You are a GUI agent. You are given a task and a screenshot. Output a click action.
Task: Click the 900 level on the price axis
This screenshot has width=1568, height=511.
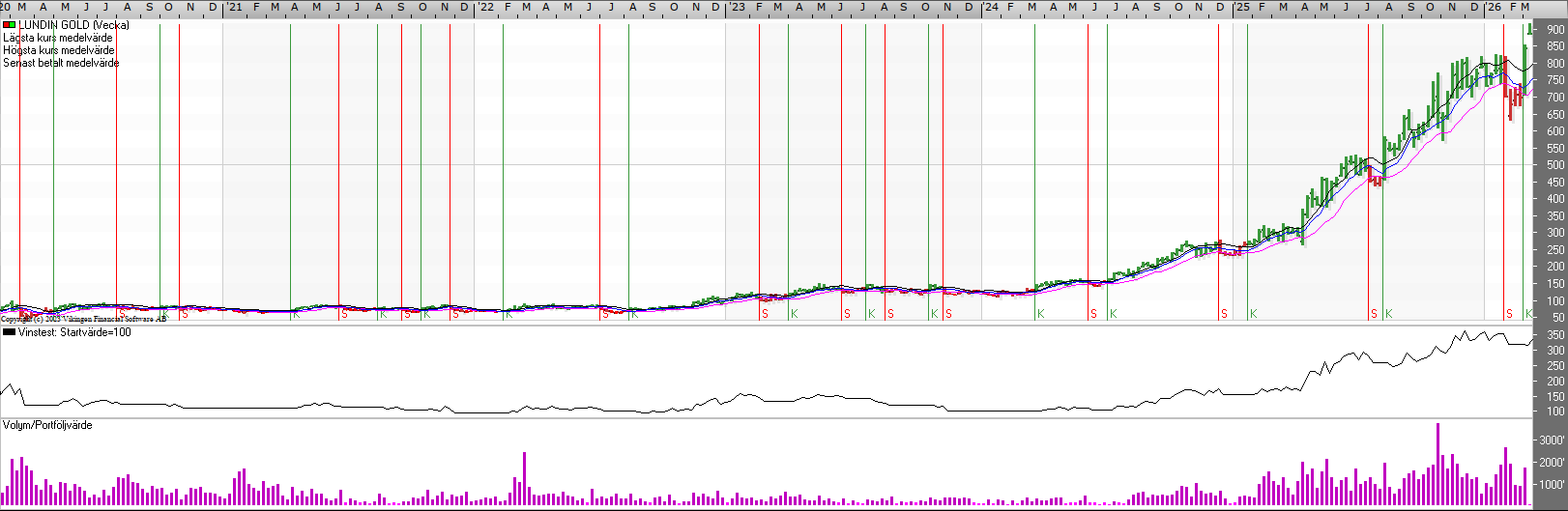pyautogui.click(x=1554, y=30)
